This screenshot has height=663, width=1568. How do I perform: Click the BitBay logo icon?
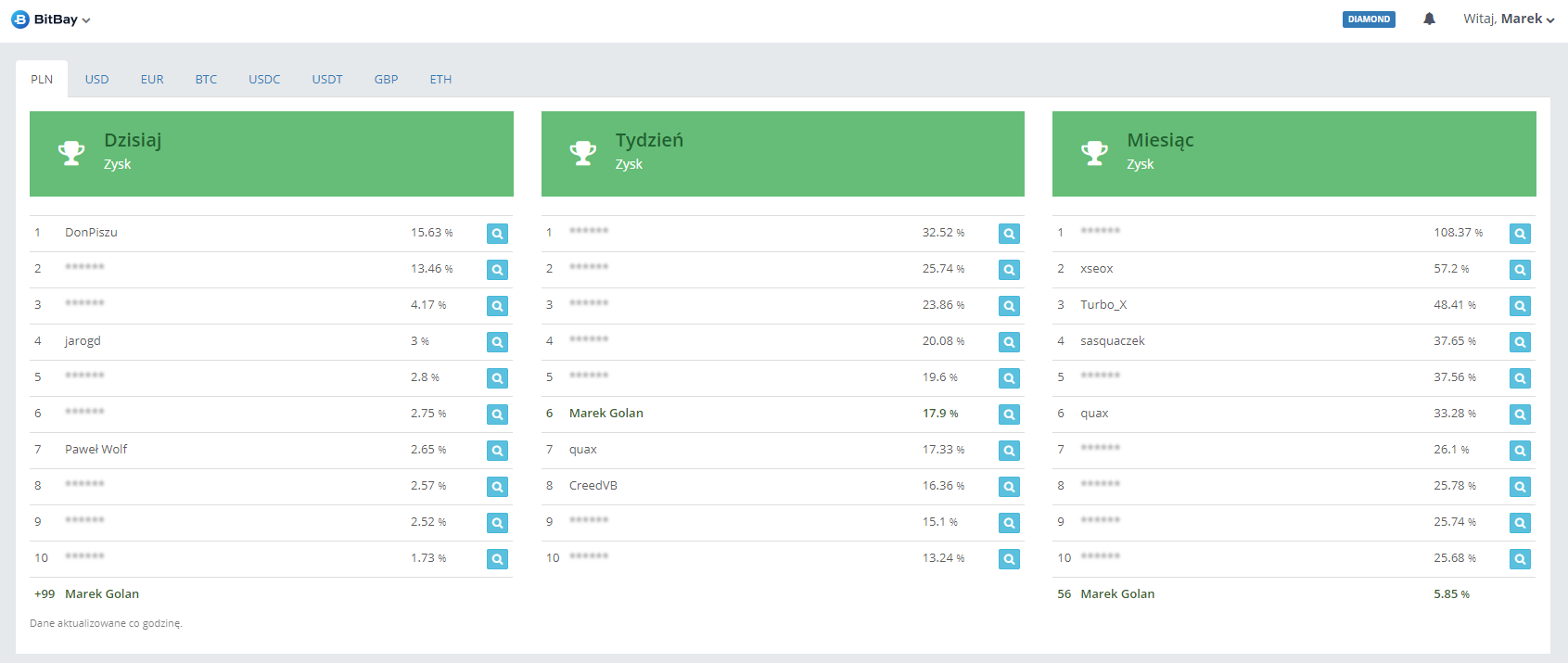(x=19, y=19)
